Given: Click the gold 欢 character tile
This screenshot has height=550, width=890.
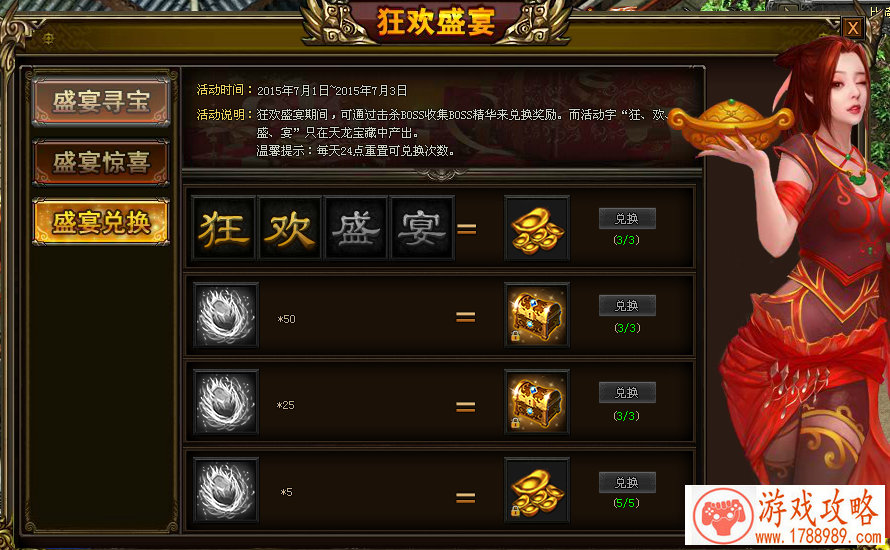Looking at the screenshot, I should pyautogui.click(x=289, y=228).
